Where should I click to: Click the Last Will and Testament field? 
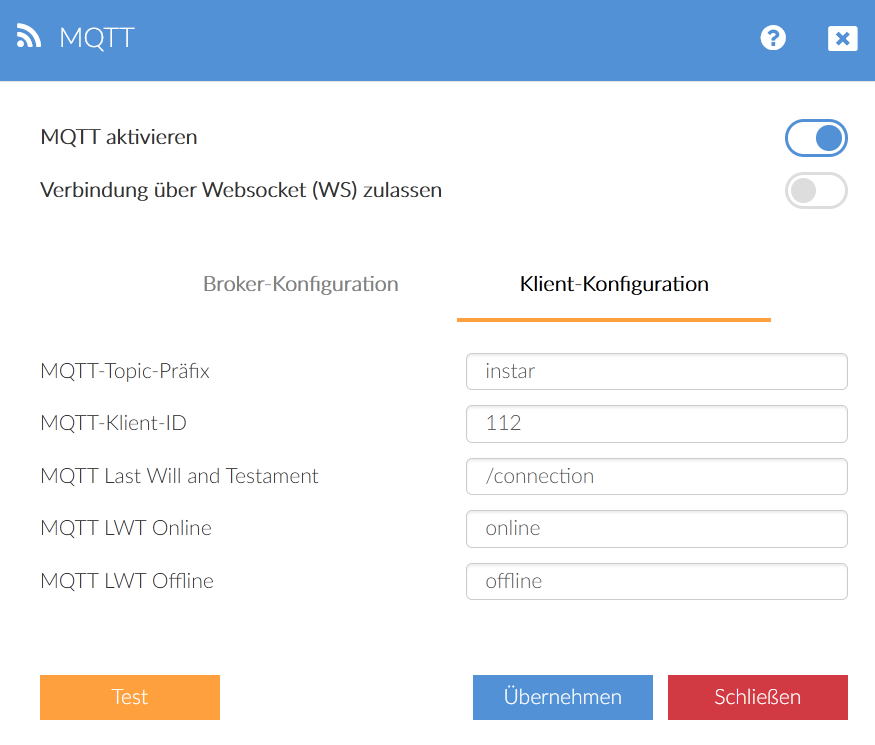656,476
